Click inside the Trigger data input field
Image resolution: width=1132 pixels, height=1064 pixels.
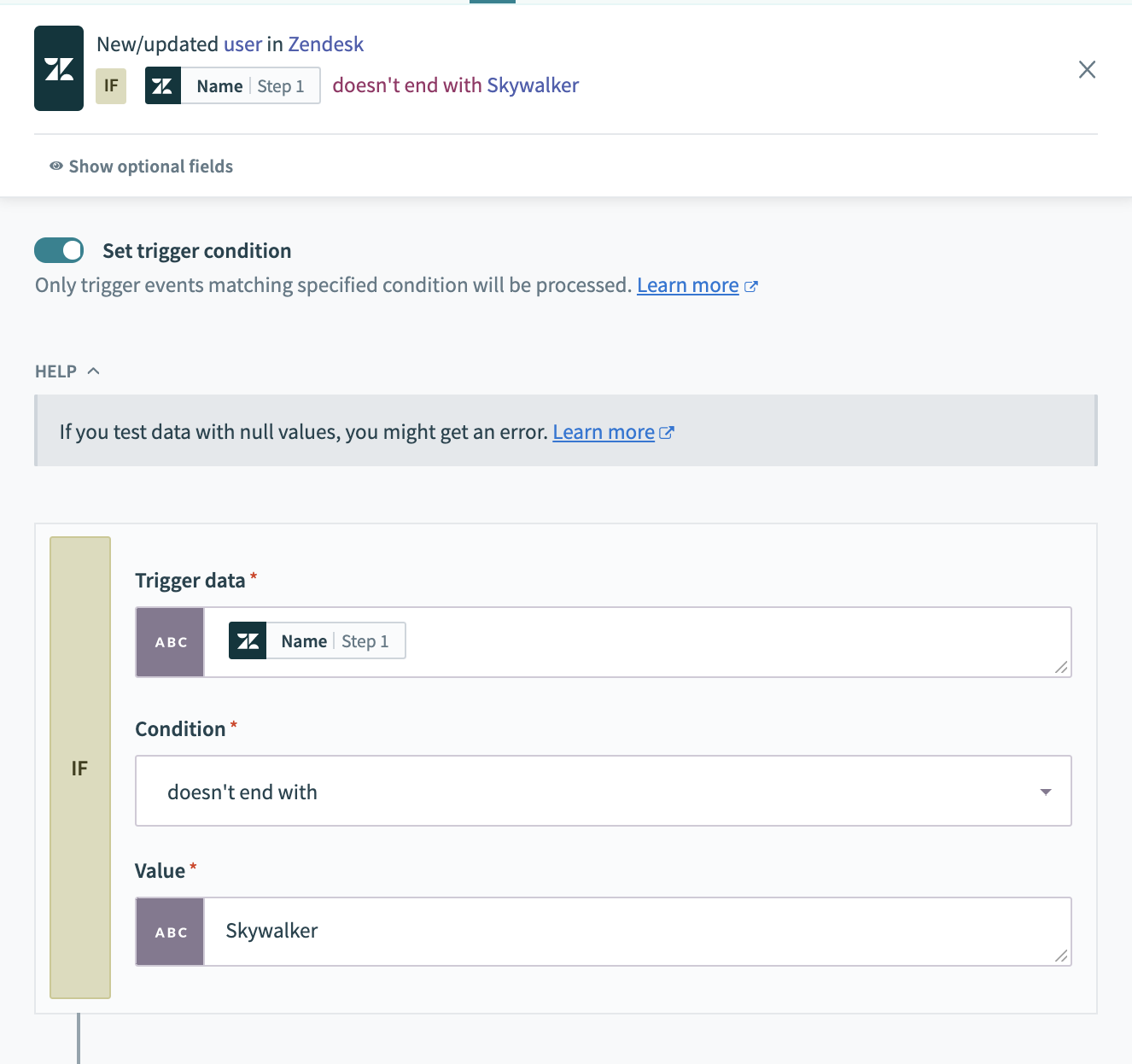[726, 642]
